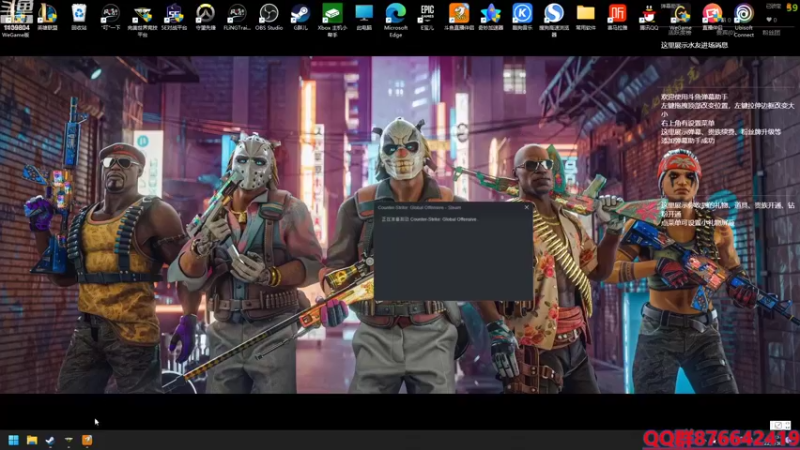Open the orange Douyu taskbar app
The height and width of the screenshot is (450, 800).
pyautogui.click(x=87, y=440)
